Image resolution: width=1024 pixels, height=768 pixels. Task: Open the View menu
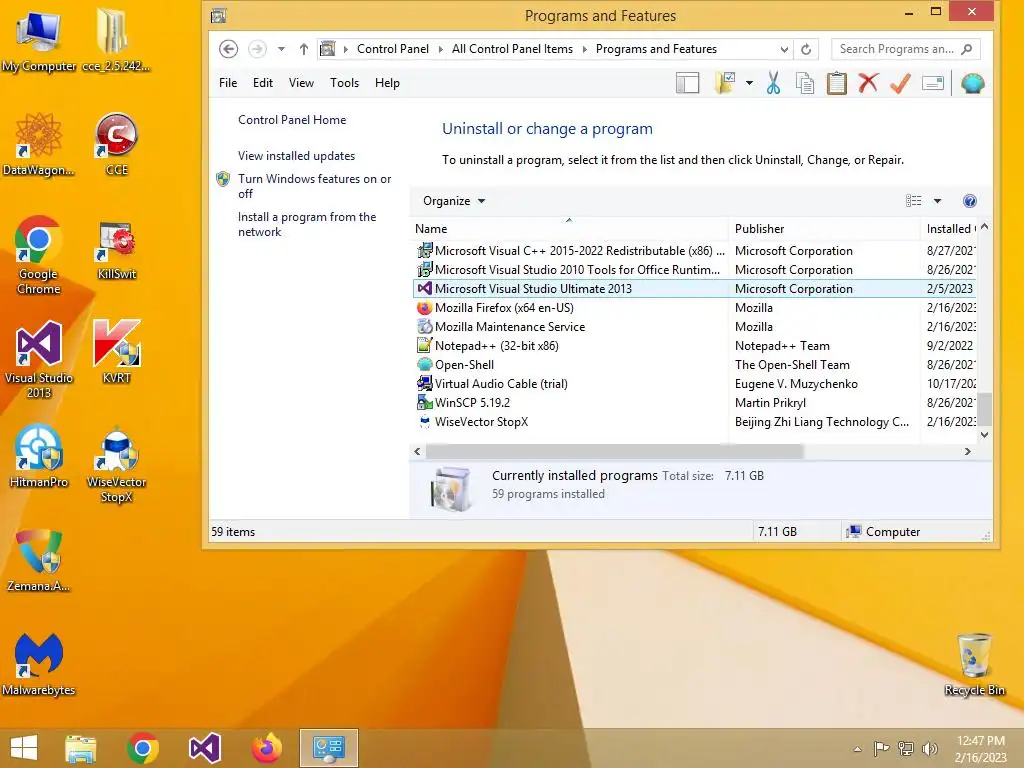coord(301,83)
